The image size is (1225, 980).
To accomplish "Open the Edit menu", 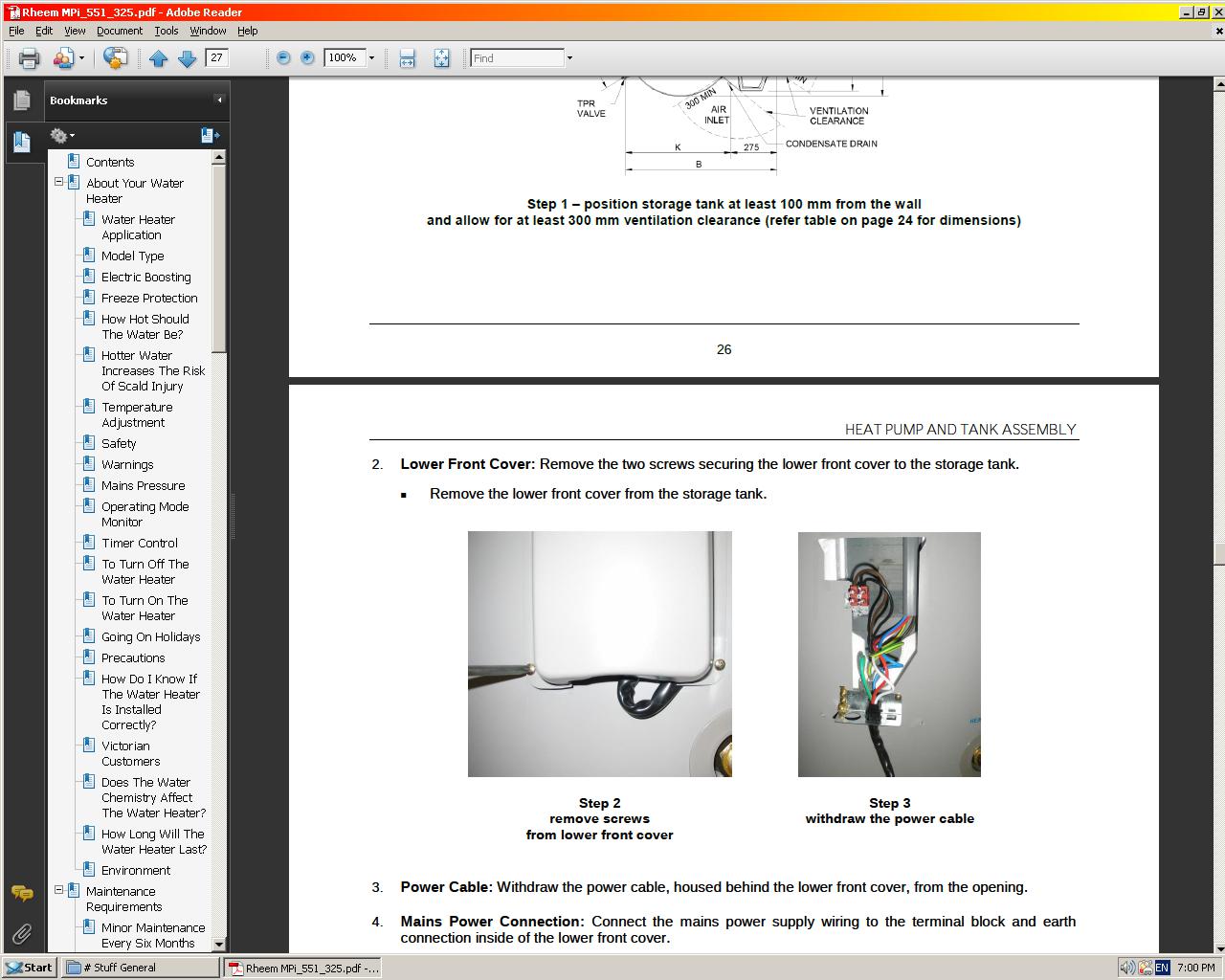I will [44, 31].
